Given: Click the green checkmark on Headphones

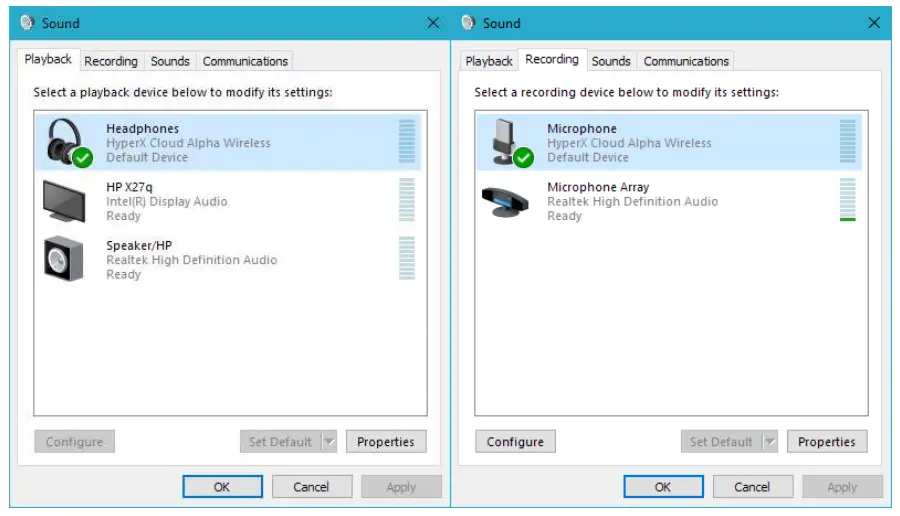Looking at the screenshot, I should [82, 157].
